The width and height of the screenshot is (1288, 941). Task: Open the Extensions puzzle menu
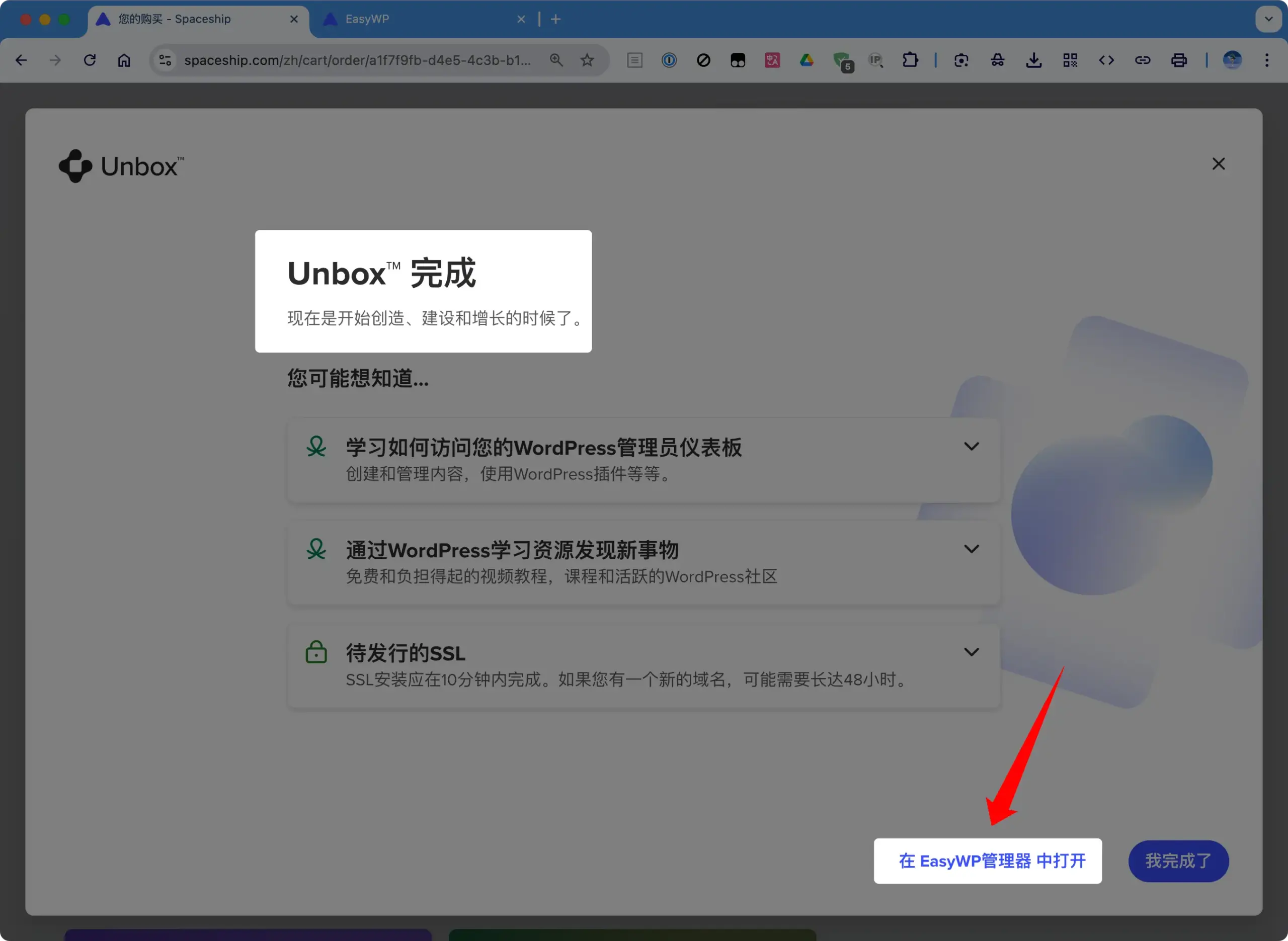tap(910, 60)
